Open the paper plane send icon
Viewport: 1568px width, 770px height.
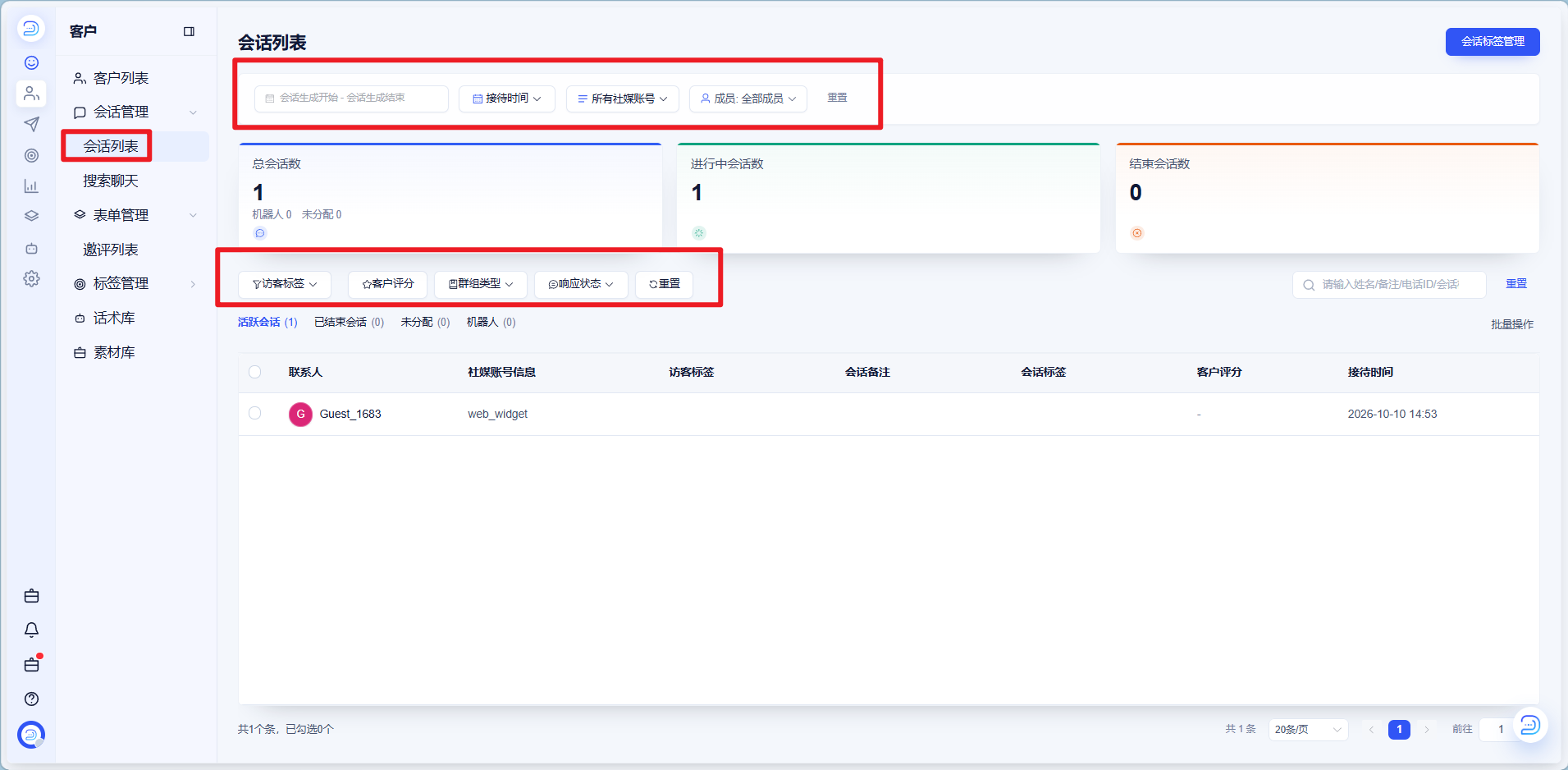click(x=31, y=124)
